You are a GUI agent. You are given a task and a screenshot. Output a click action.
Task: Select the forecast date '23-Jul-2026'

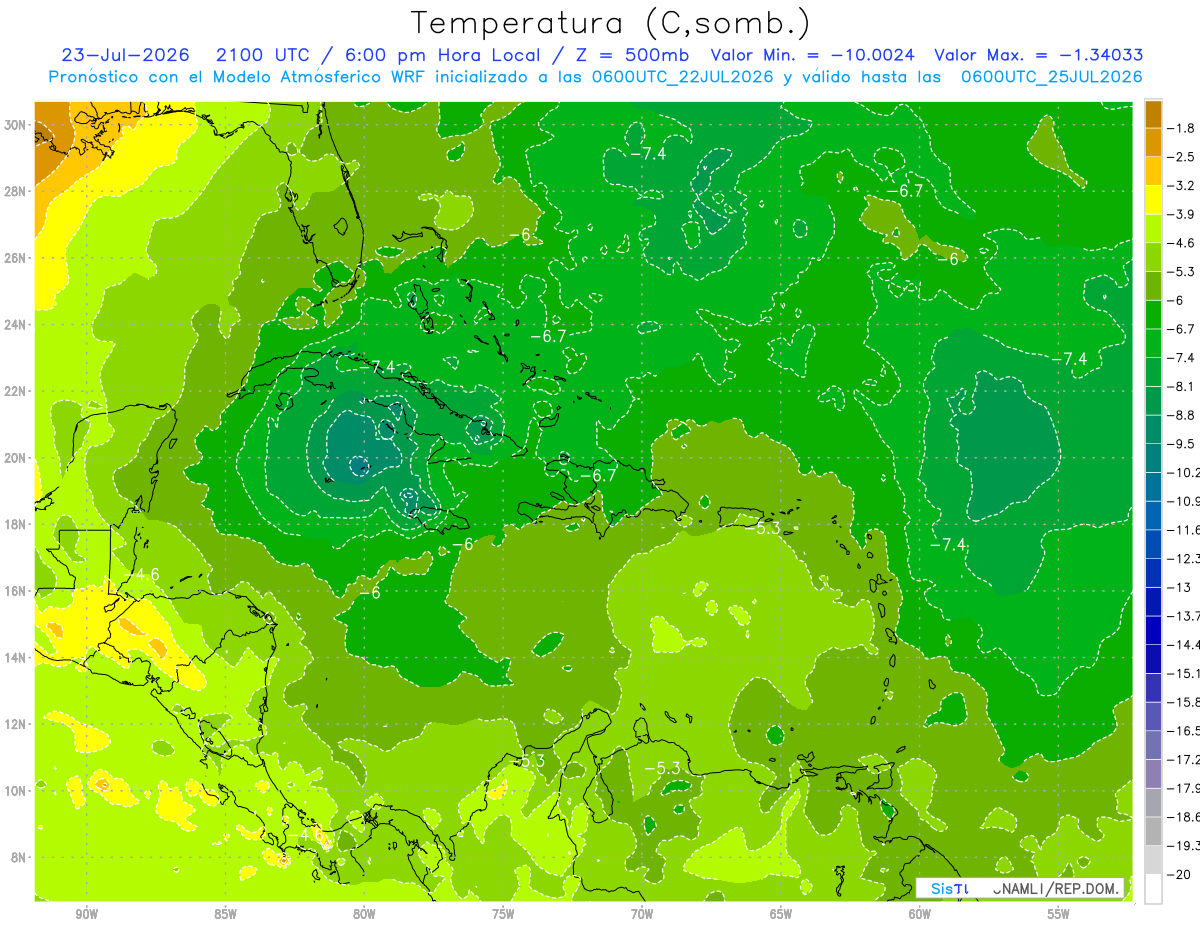pos(126,55)
